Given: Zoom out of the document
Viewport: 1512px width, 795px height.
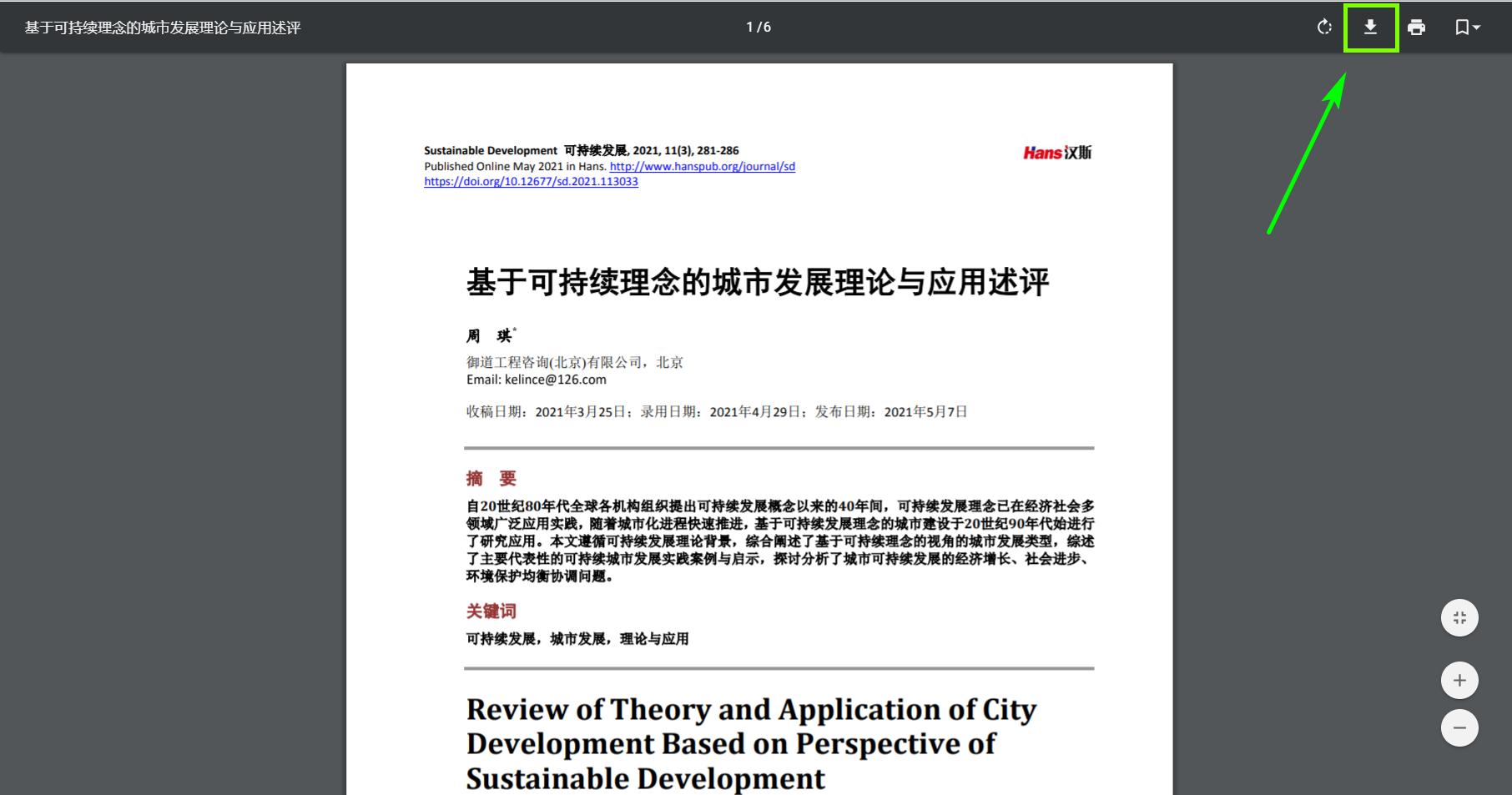Looking at the screenshot, I should [1459, 727].
